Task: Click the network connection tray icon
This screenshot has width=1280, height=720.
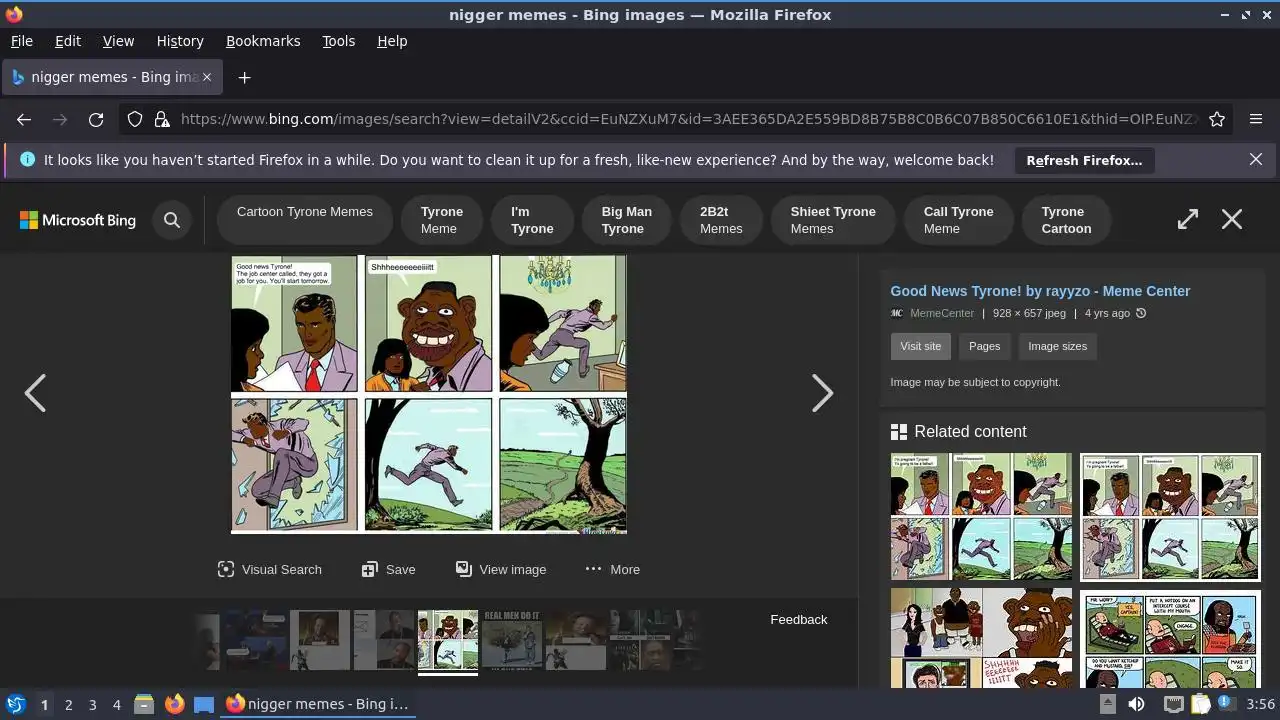Action: [x=1174, y=704]
